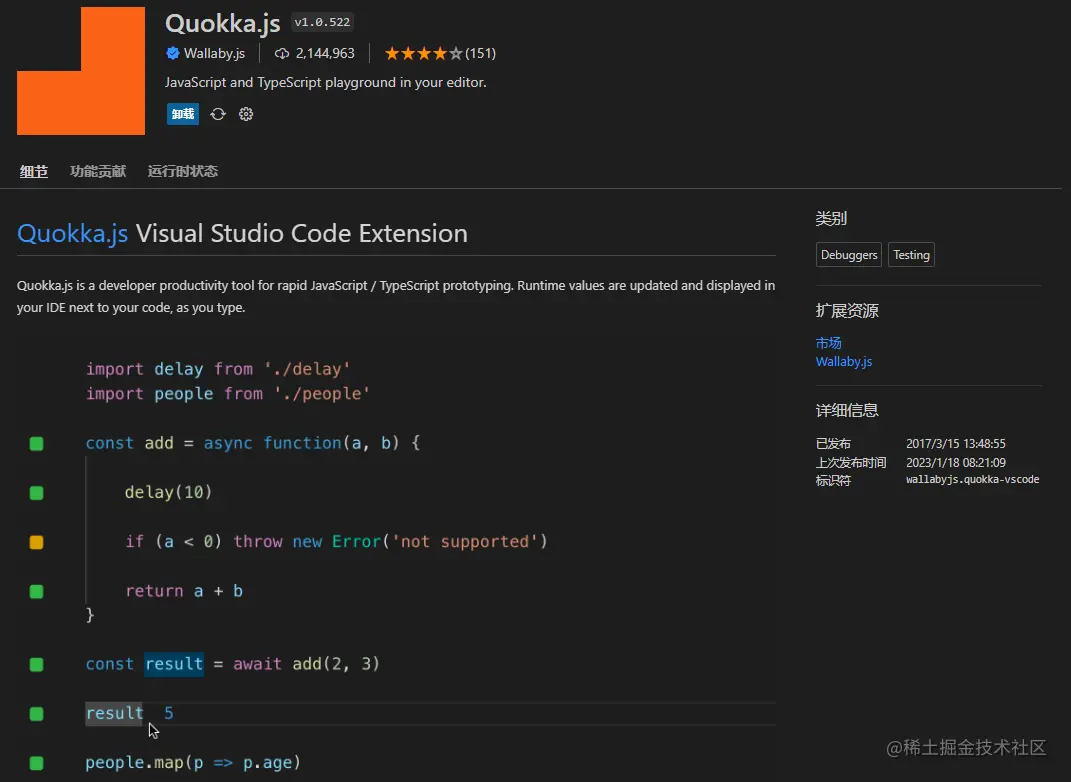Image resolution: width=1071 pixels, height=782 pixels.
Task: Click the sync/auto-update icon next to 卸载
Action: click(x=218, y=114)
